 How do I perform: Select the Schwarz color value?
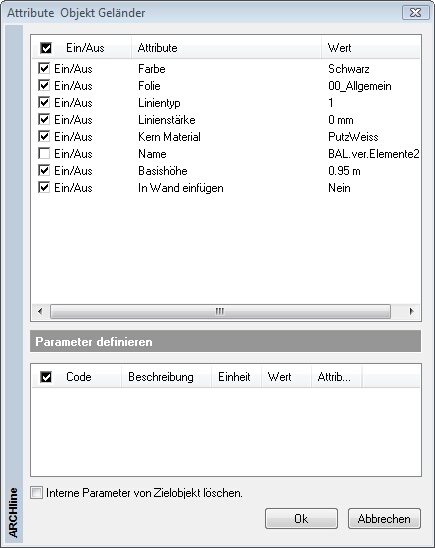point(349,69)
